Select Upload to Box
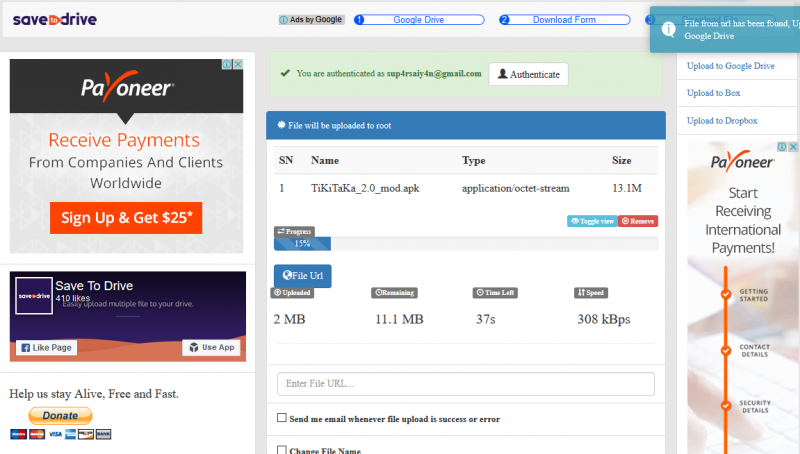The image size is (800, 454). (713, 93)
